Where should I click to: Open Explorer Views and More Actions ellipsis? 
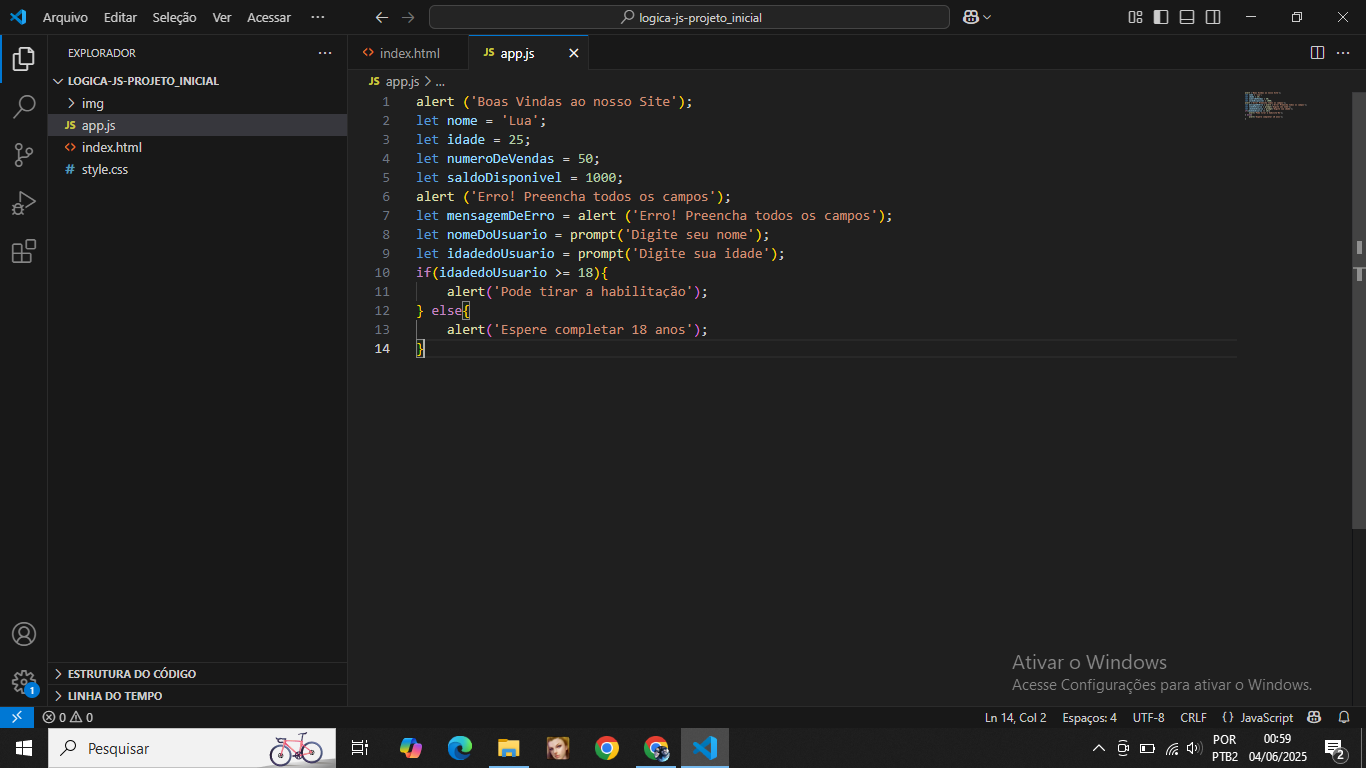[x=325, y=53]
